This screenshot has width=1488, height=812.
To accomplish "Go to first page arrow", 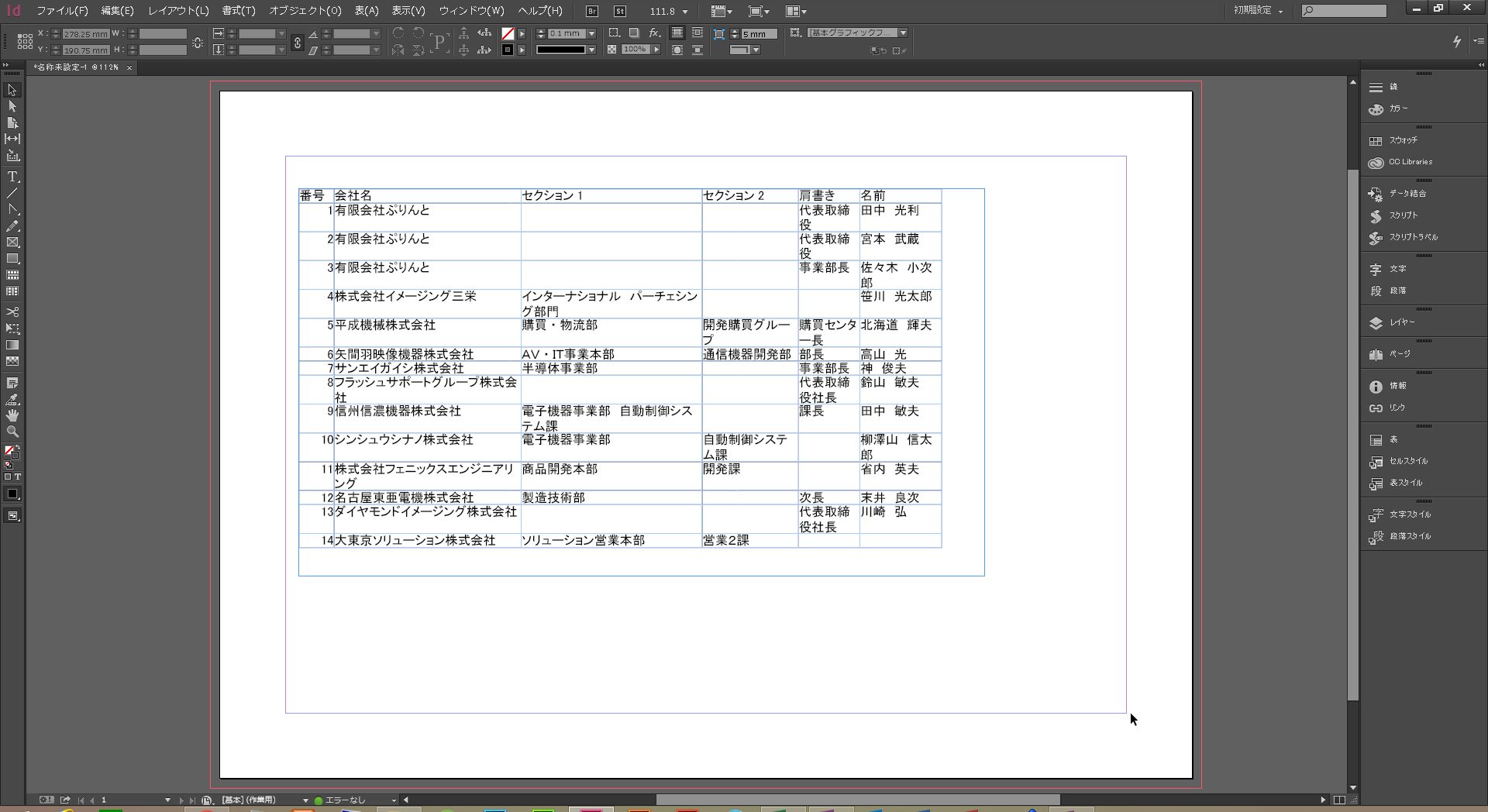I will pos(81,800).
